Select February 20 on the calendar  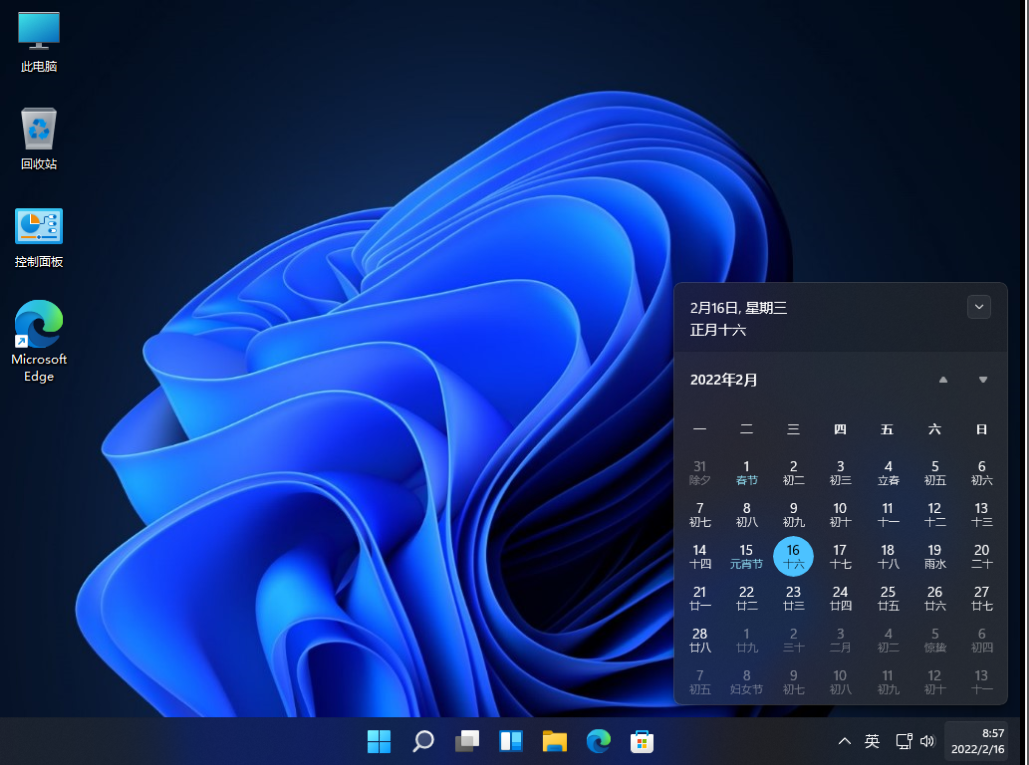tap(981, 556)
